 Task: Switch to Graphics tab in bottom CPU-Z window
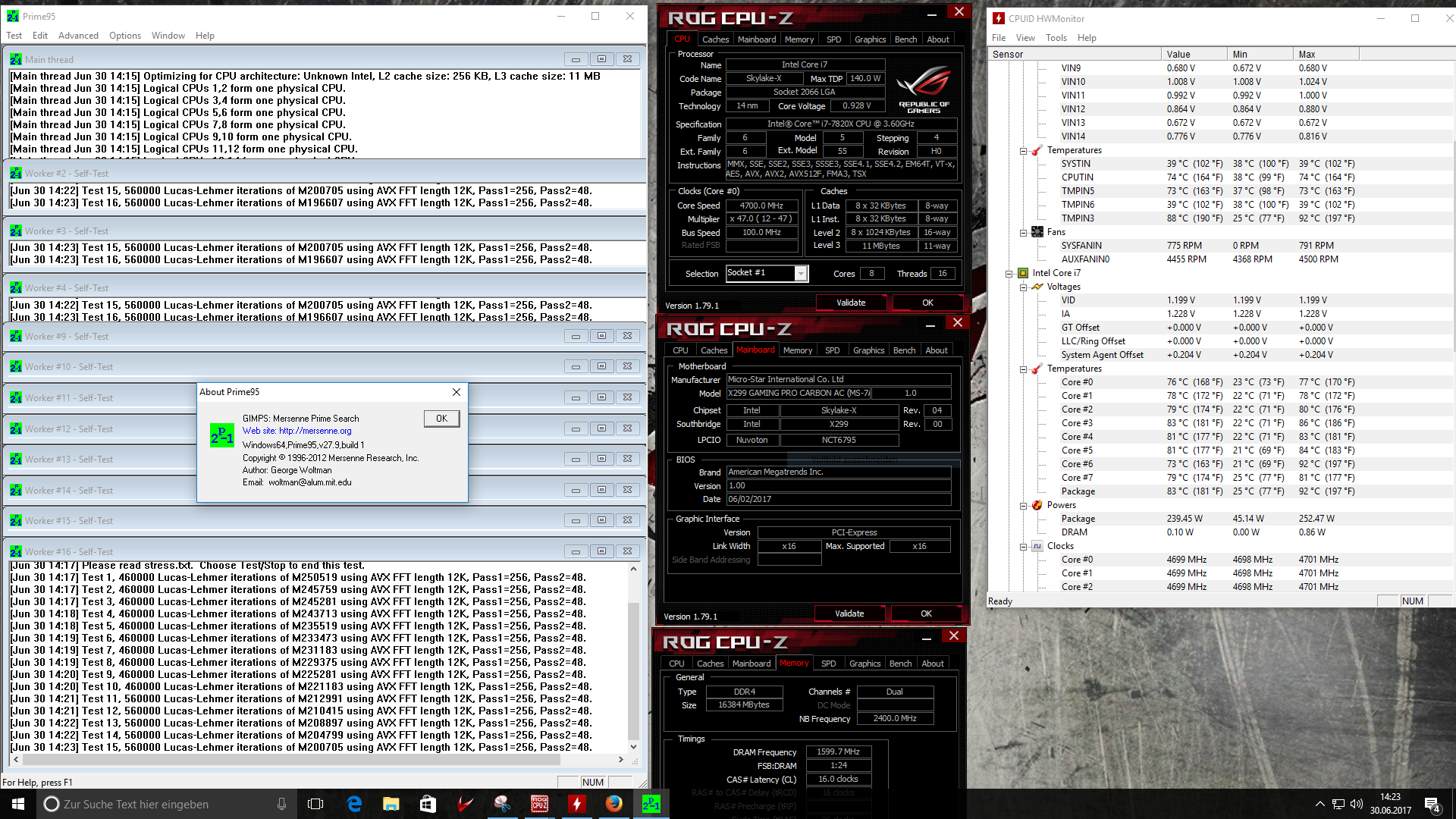[x=864, y=664]
